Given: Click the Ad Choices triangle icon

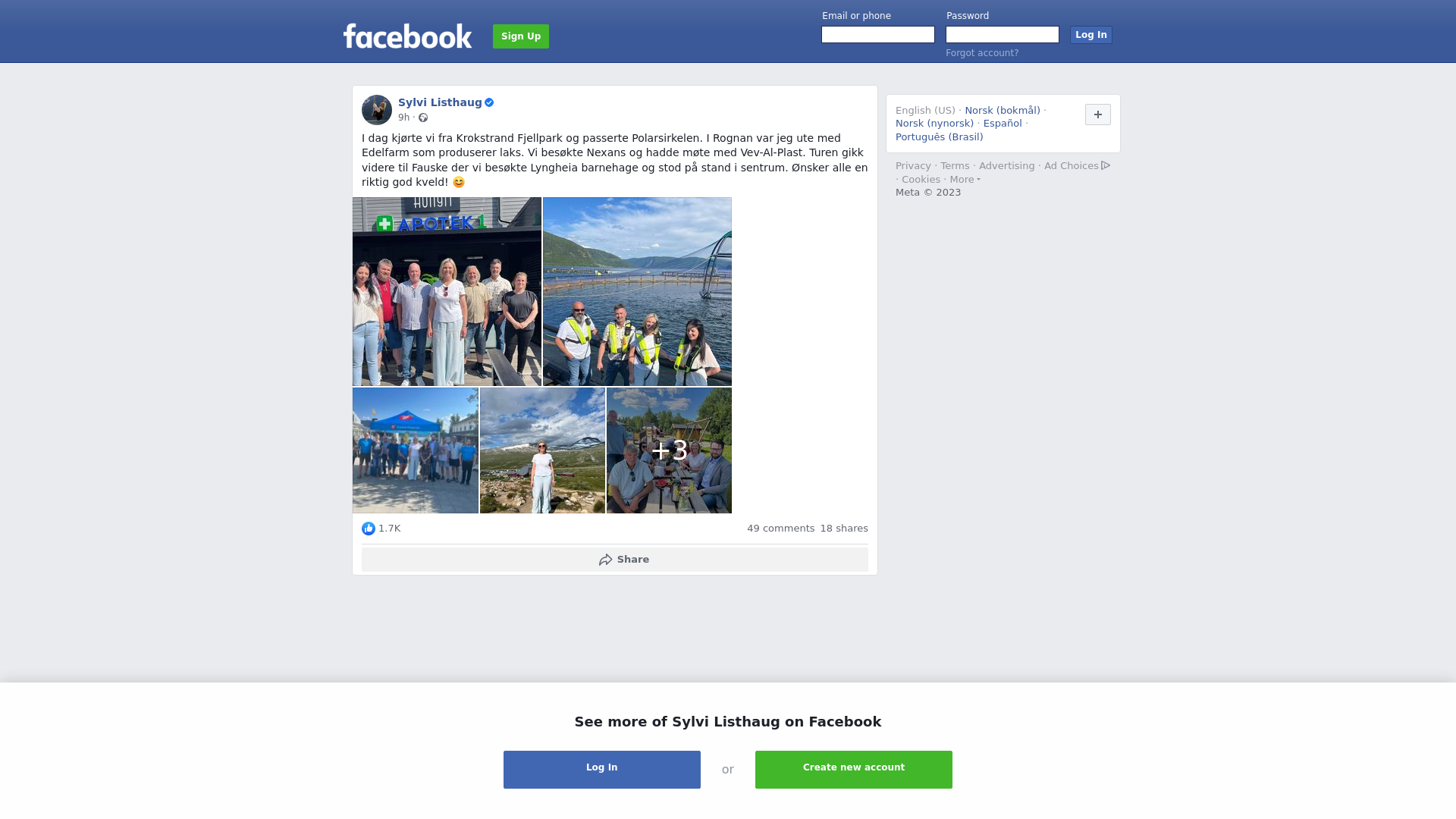Looking at the screenshot, I should (x=1106, y=165).
